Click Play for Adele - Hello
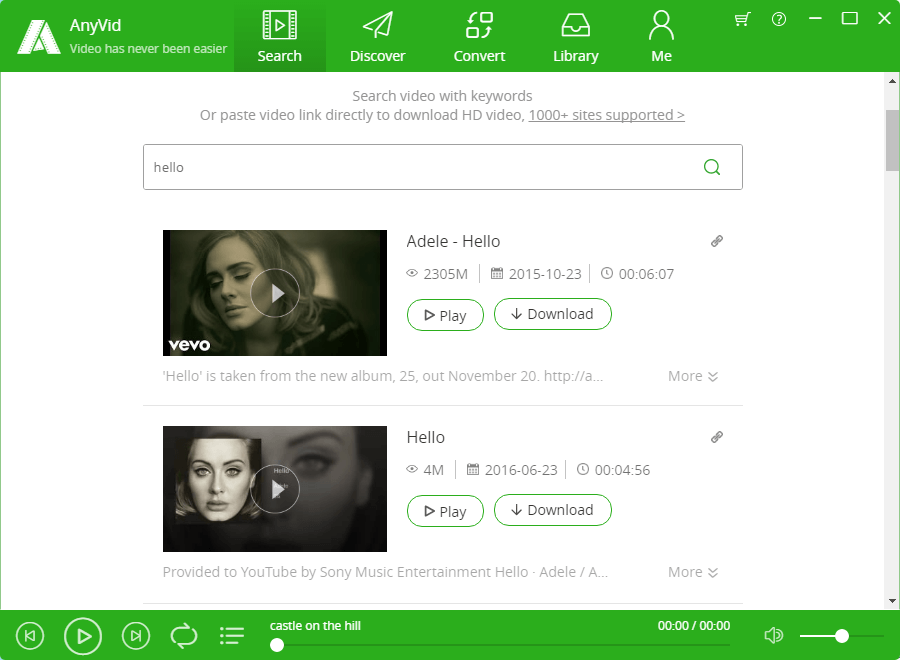900x660 pixels. [x=445, y=315]
